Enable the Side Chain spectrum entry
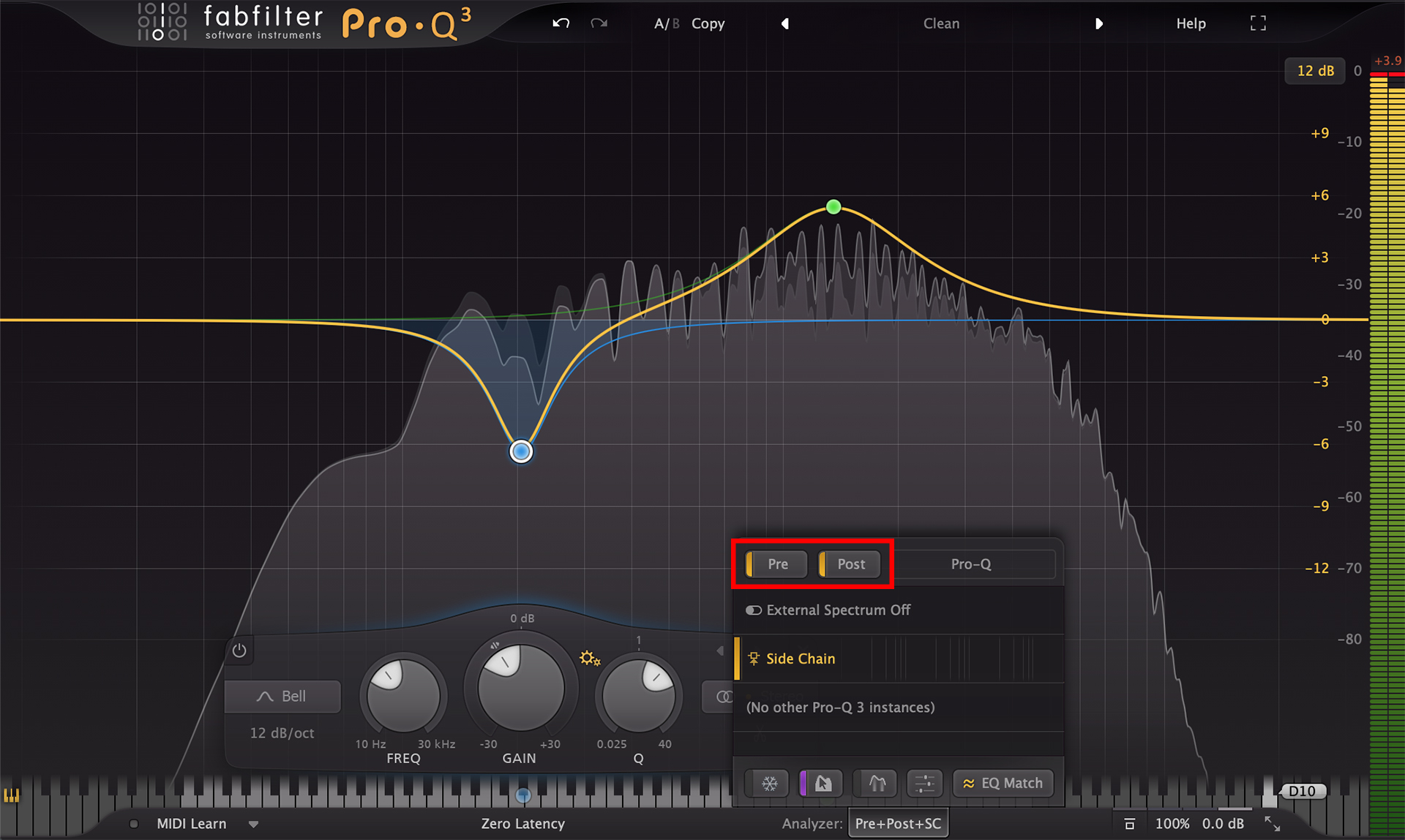Screen dimensions: 1405x840 click(898, 659)
